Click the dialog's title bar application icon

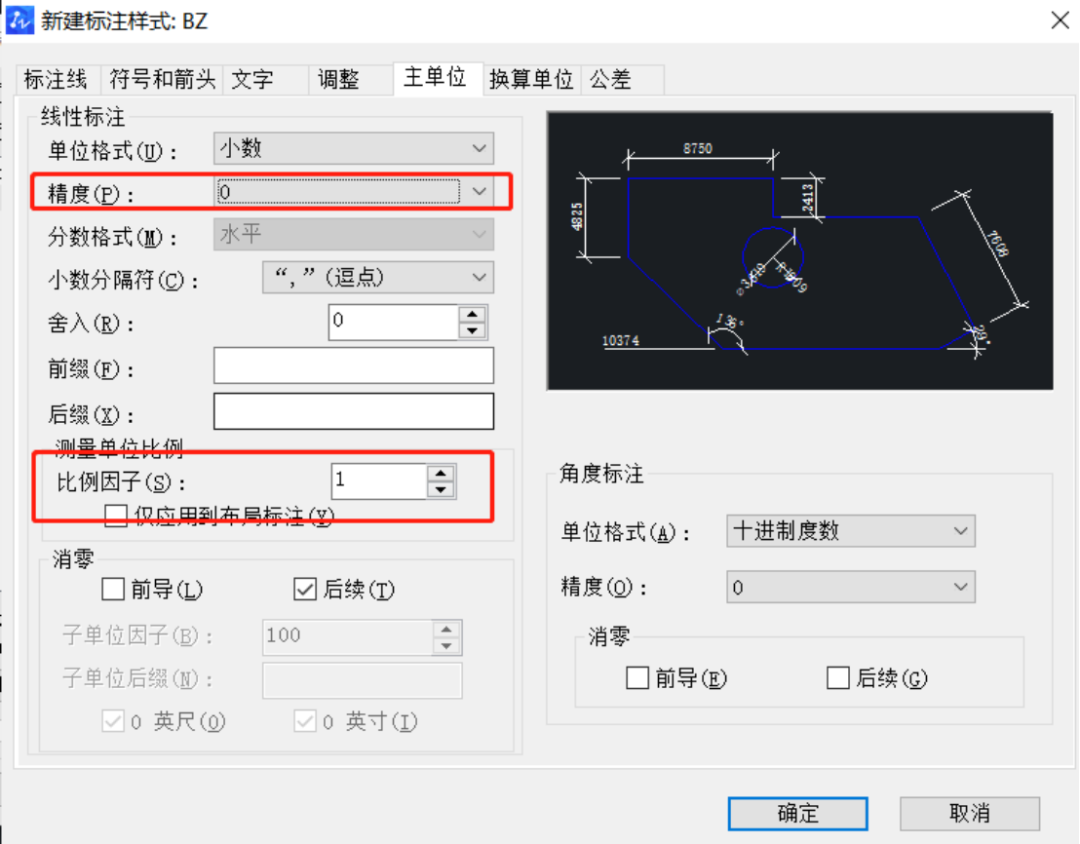pos(20,20)
